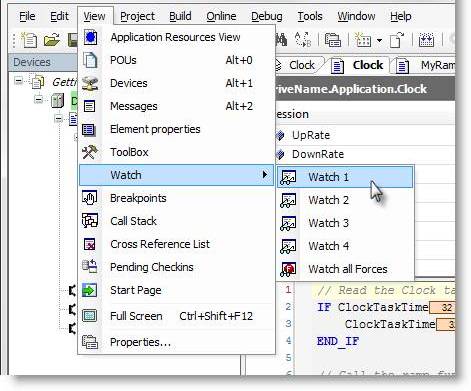Select Watch 4 in the submenu
The width and height of the screenshot is (471, 391).
click(x=345, y=246)
